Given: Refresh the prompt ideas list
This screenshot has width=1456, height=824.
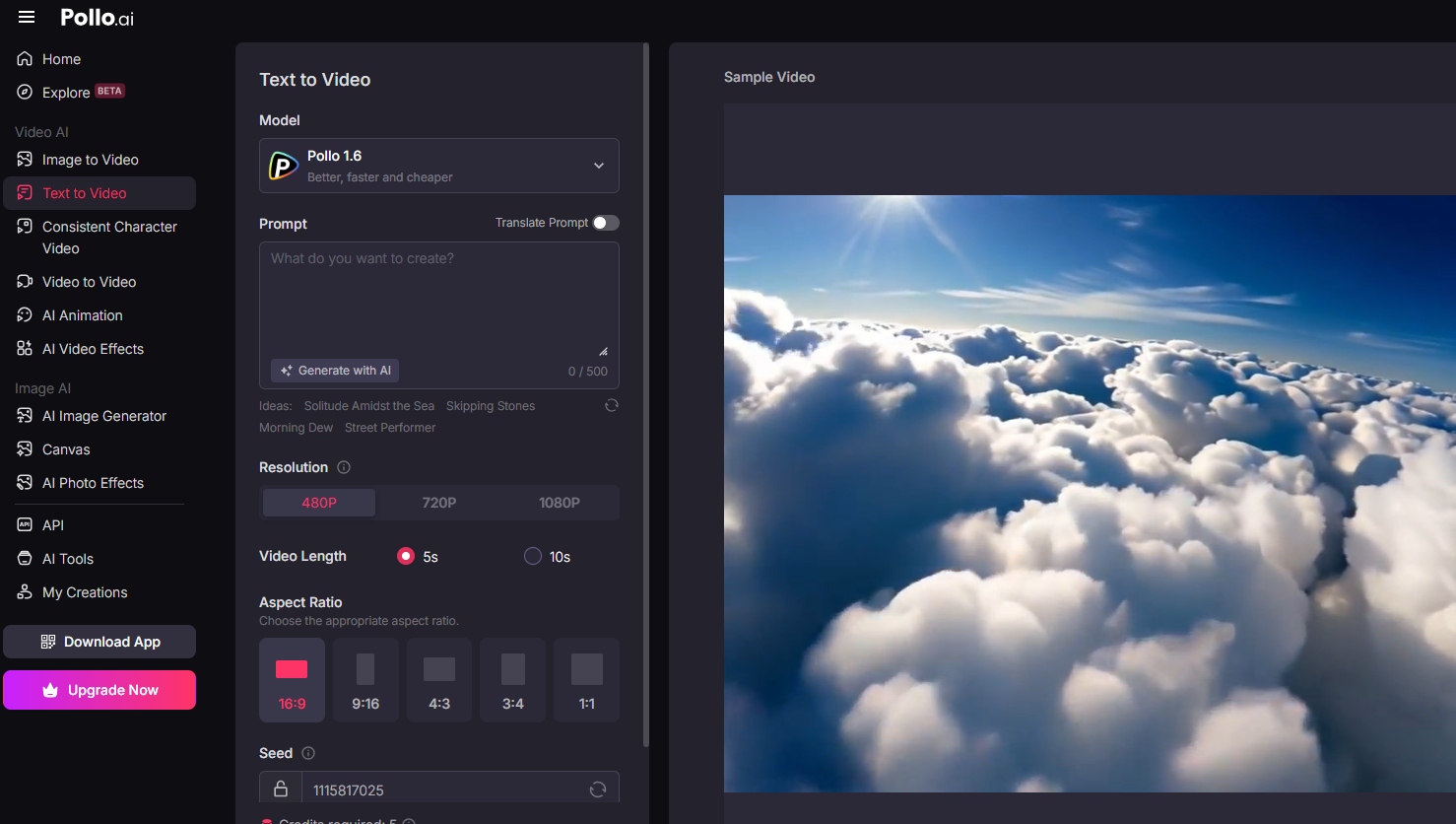Looking at the screenshot, I should pos(612,405).
